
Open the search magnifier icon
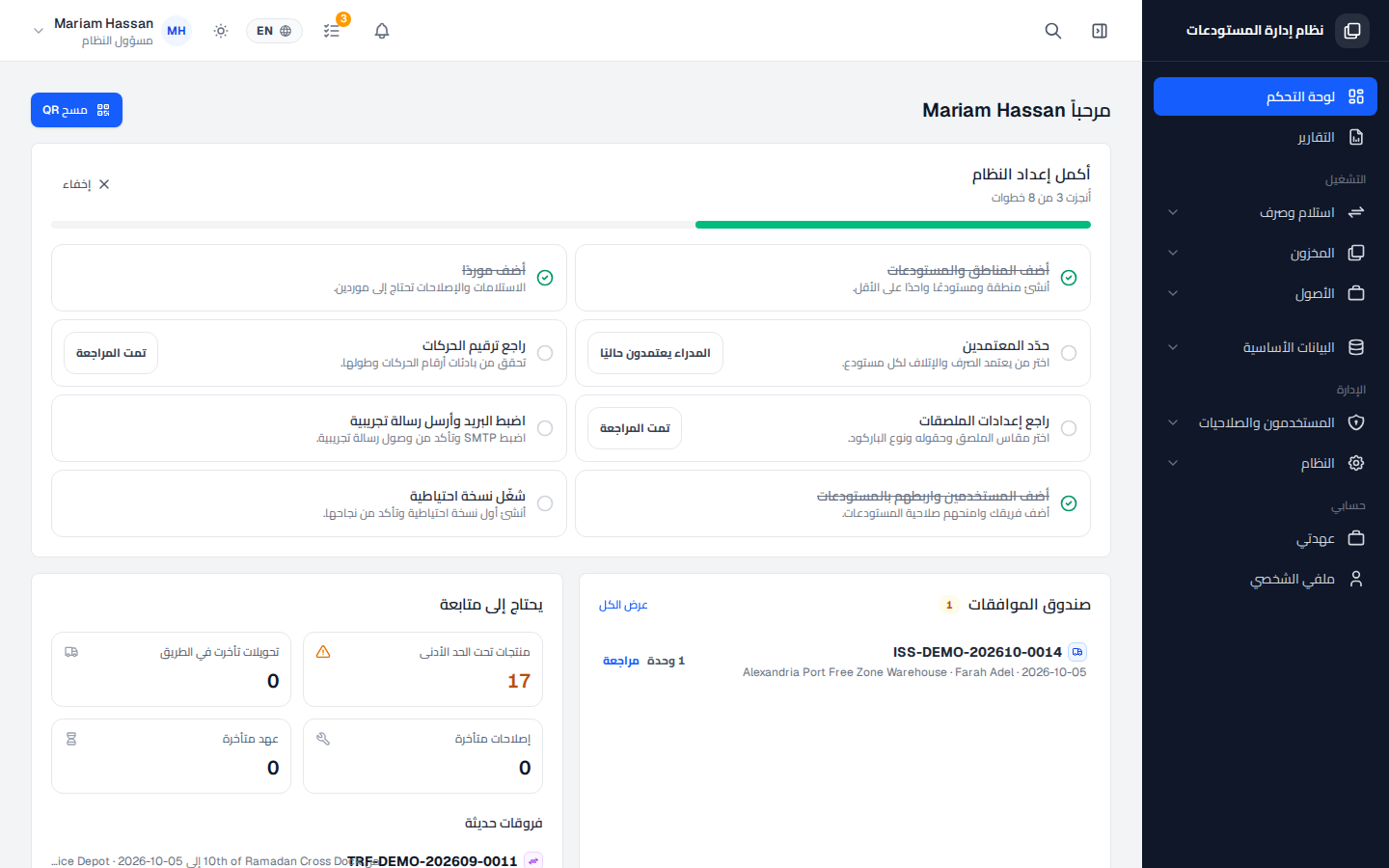pos(1053,31)
